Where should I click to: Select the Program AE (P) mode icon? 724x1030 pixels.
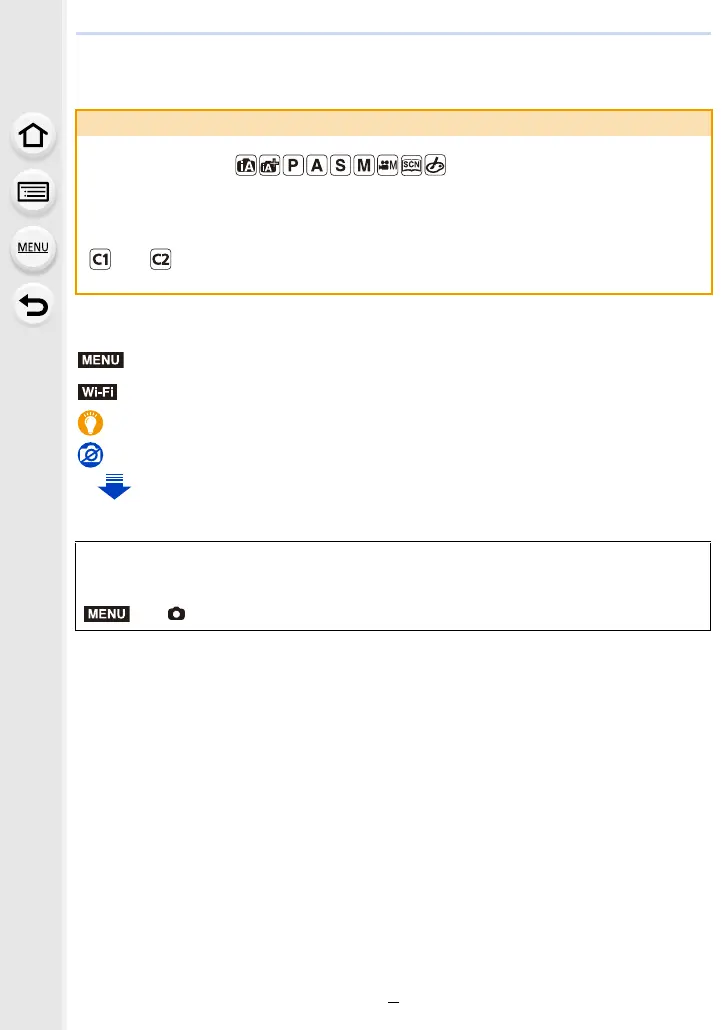pos(293,166)
